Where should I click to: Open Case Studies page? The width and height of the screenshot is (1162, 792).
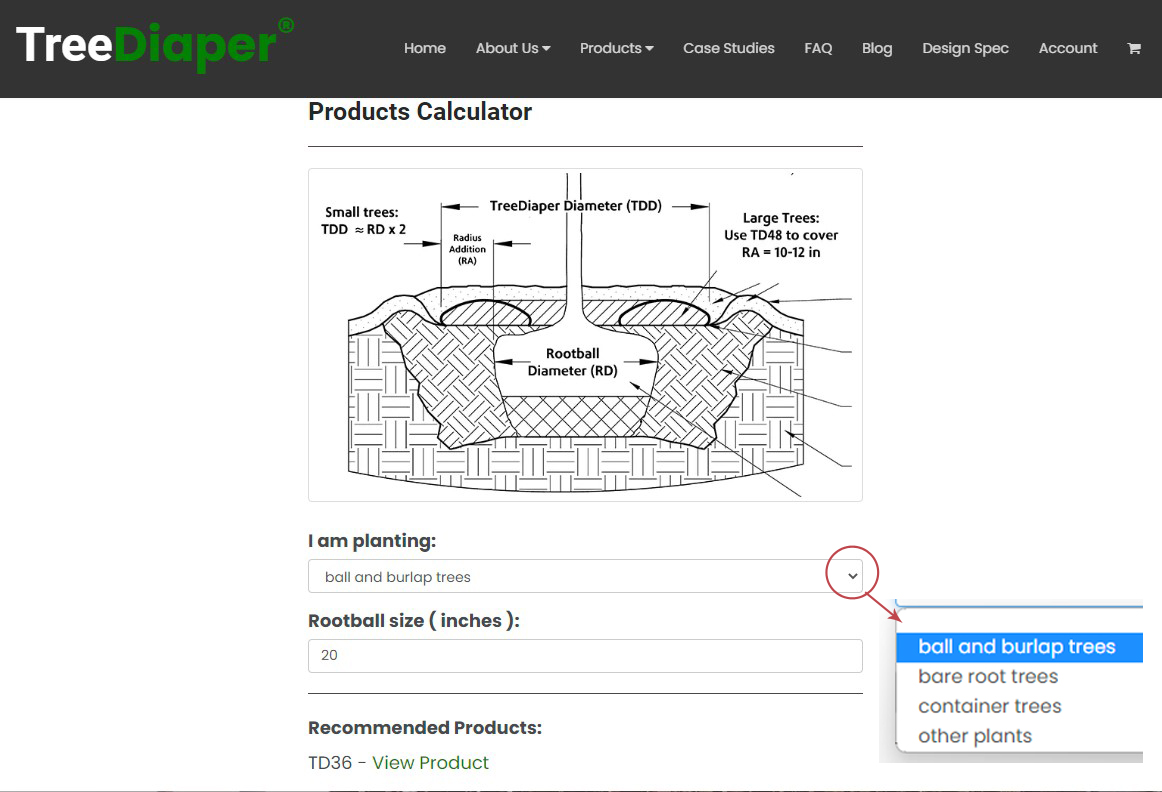728,48
